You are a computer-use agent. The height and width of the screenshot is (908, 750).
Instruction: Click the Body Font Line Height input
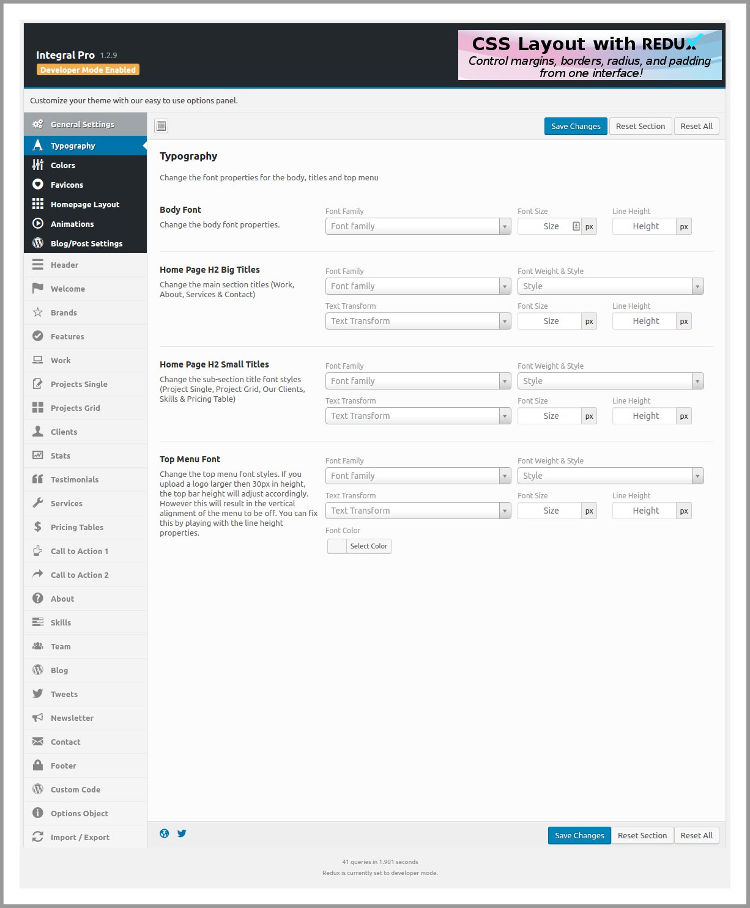pyautogui.click(x=645, y=226)
